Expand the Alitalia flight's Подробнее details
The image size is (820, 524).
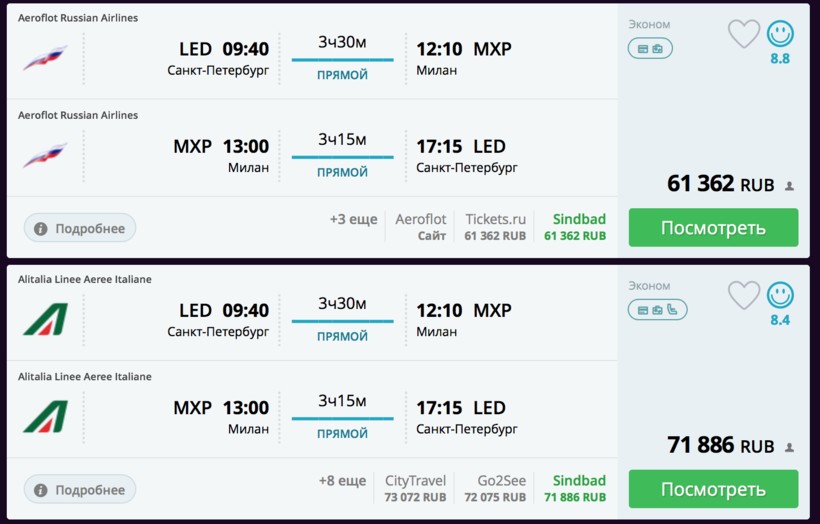pyautogui.click(x=80, y=490)
